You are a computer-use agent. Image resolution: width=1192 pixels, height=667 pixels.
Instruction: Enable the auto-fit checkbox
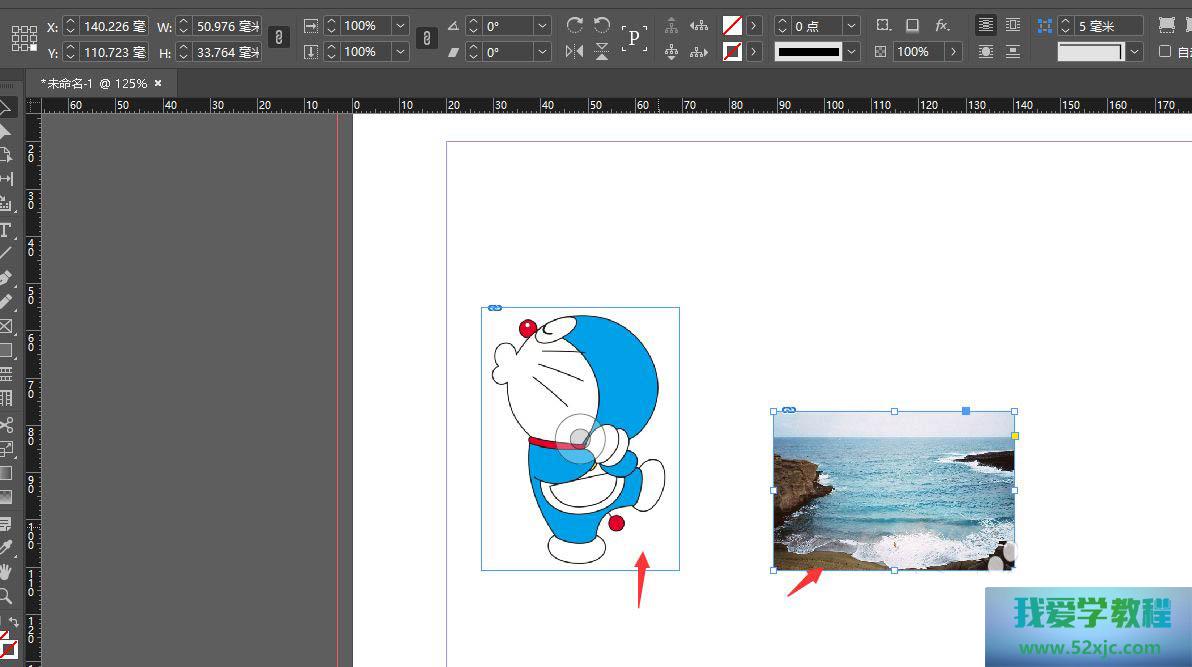[1164, 51]
